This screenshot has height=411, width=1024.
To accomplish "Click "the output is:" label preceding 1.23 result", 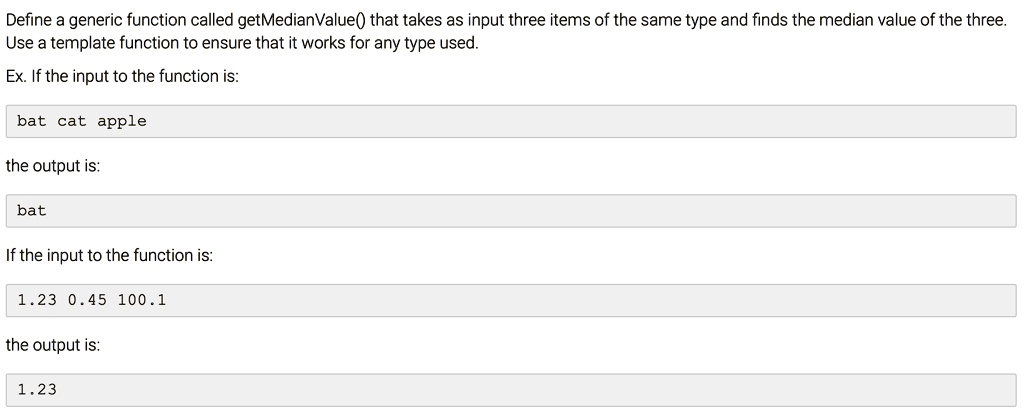I will click(52, 345).
